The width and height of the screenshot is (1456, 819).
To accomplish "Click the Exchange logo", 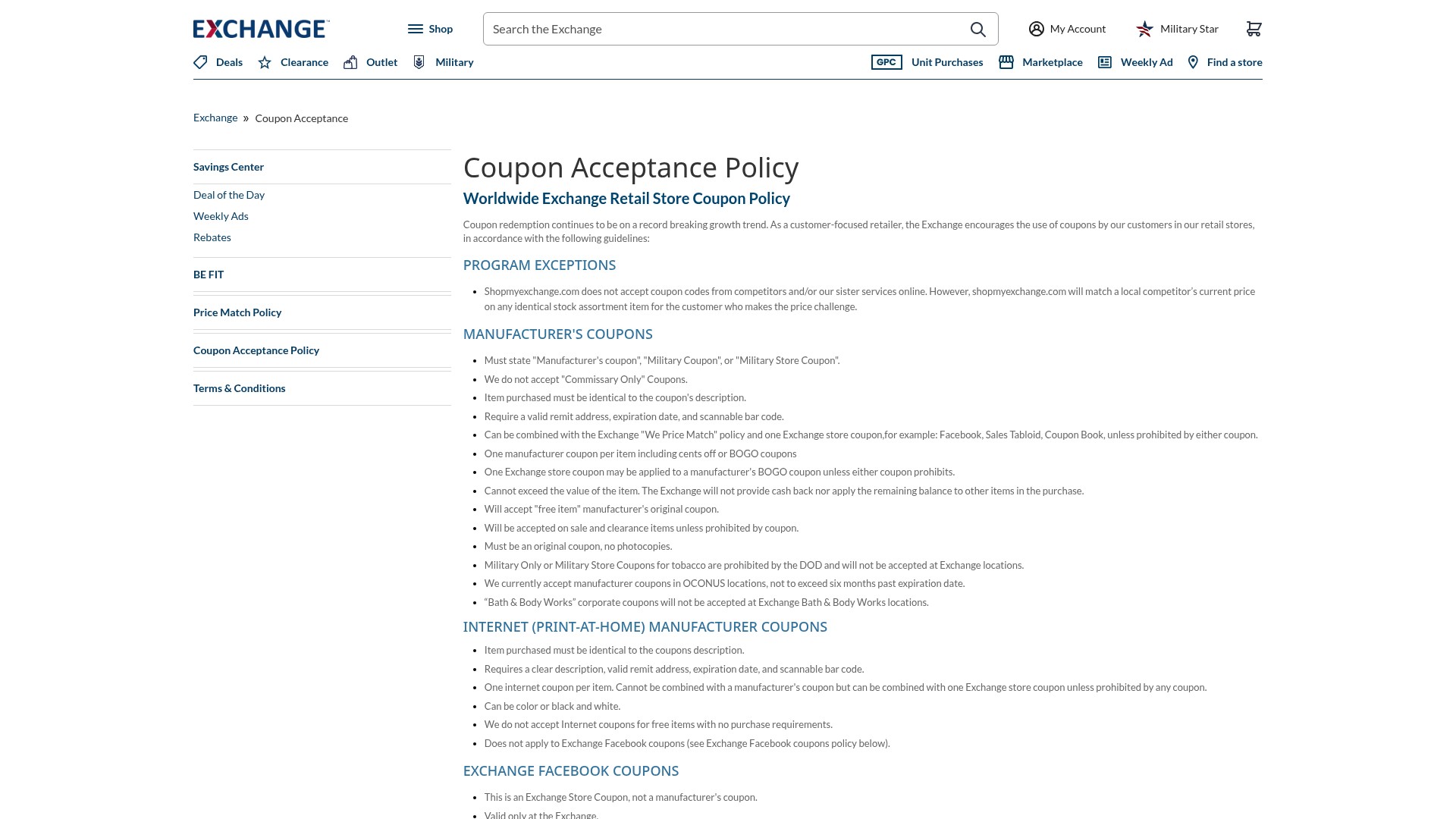I will click(x=261, y=29).
